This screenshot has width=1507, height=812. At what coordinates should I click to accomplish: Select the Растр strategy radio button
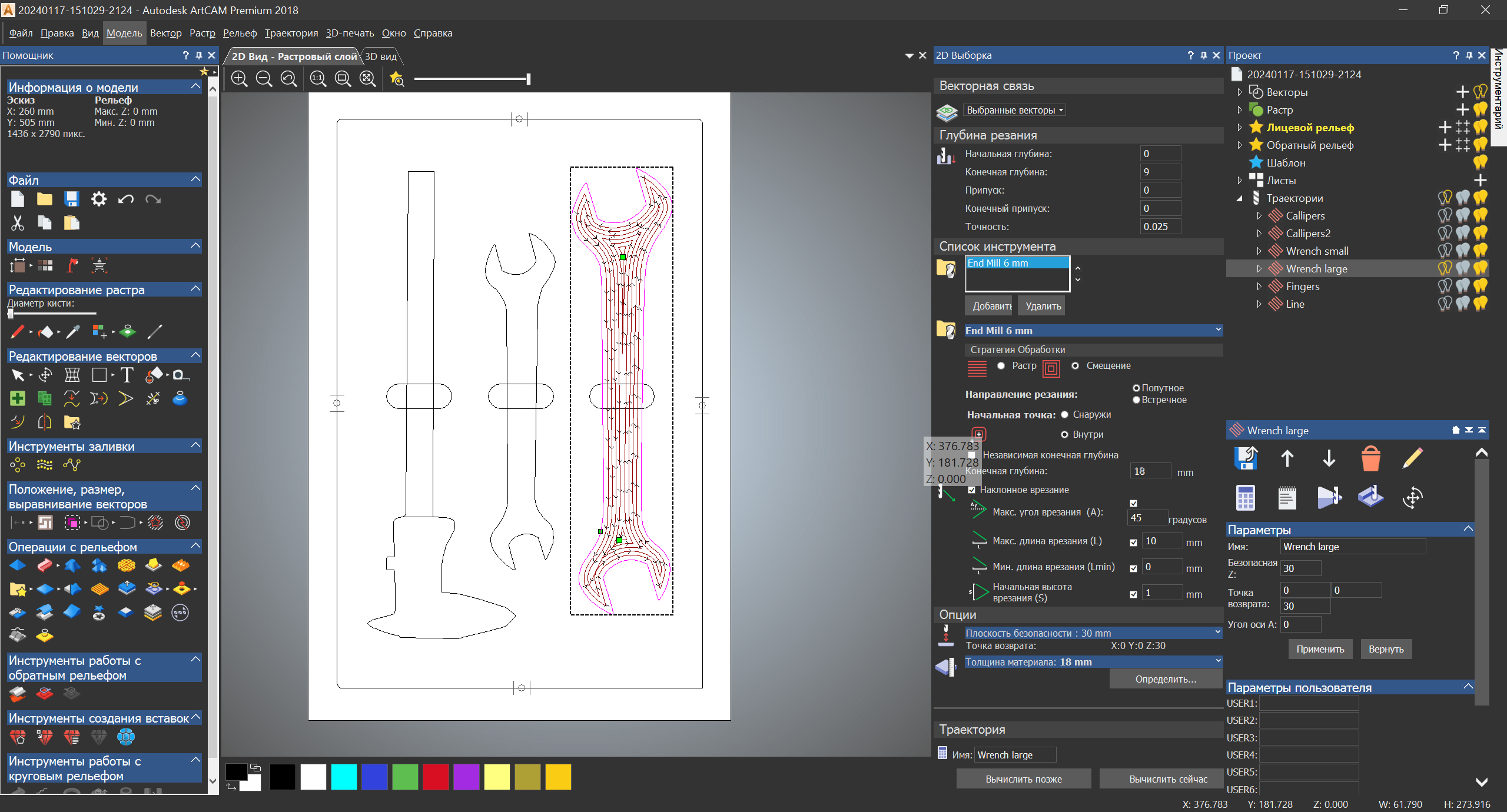point(1001,366)
